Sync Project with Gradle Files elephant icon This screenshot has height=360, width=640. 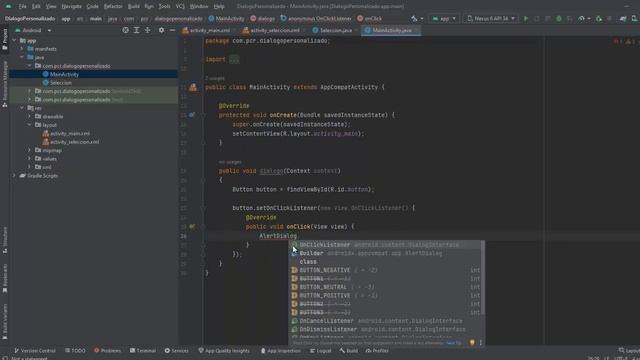pyautogui.click(x=623, y=18)
